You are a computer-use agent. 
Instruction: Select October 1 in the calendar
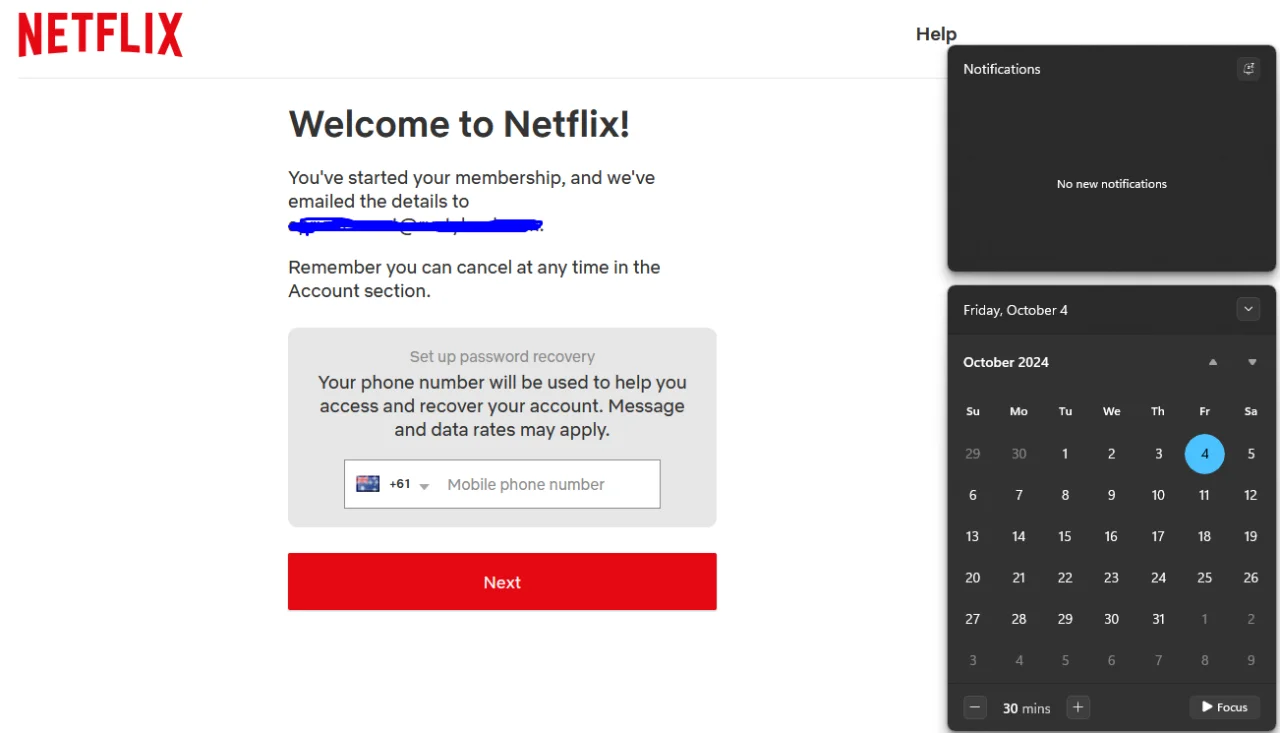pyautogui.click(x=1065, y=454)
